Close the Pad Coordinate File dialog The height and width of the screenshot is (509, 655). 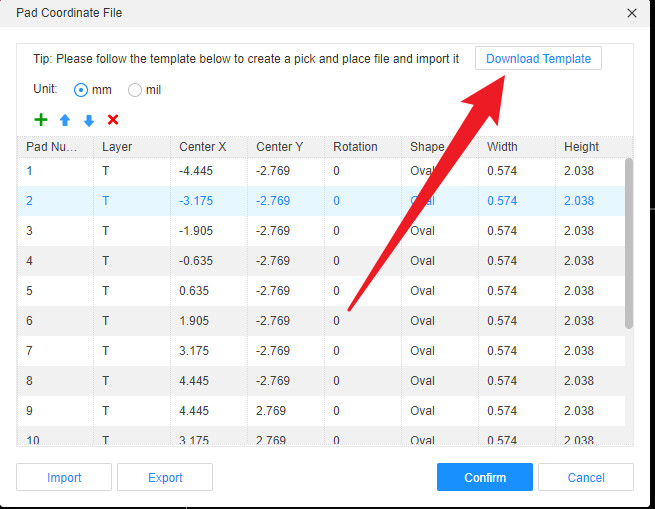pos(631,13)
